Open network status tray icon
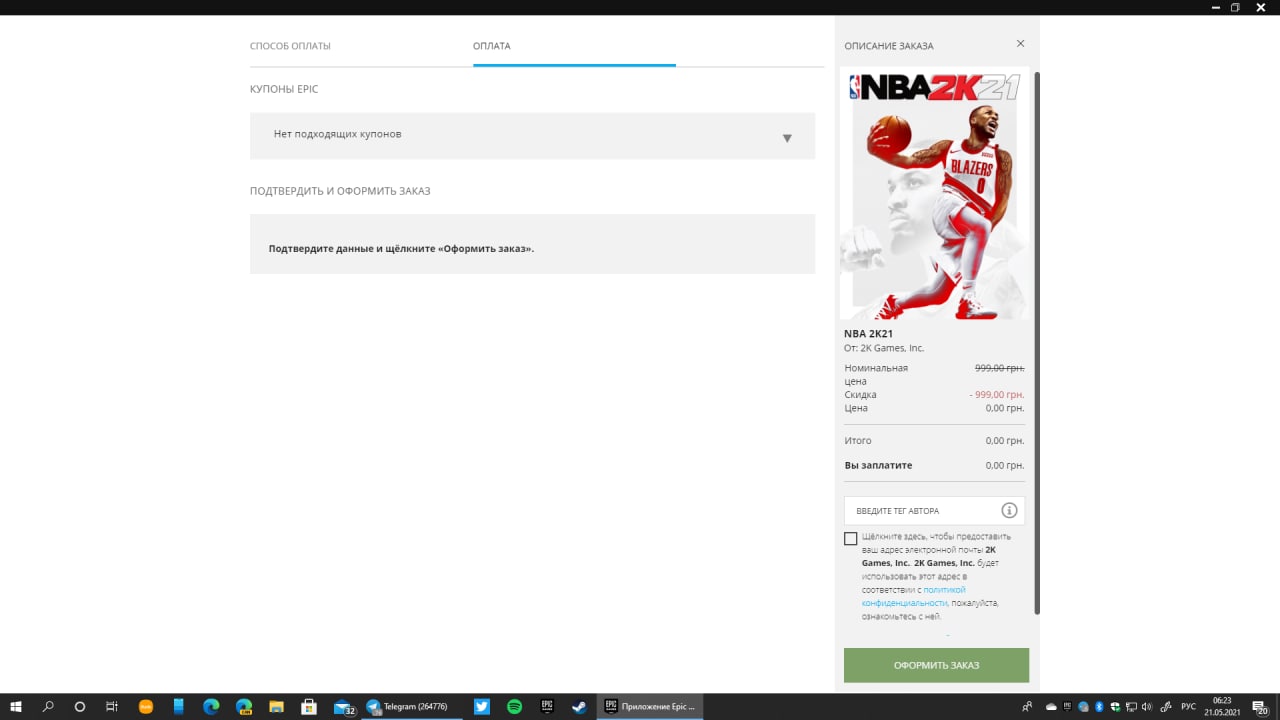Viewport: 1280px width, 720px height. [x=1130, y=707]
